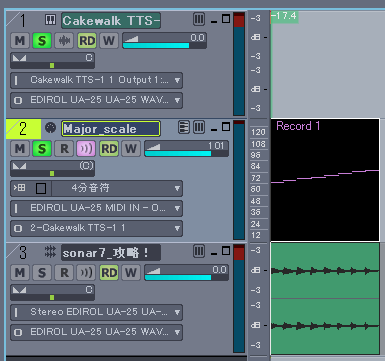Open the piano roll icon on track 2

coord(184,127)
